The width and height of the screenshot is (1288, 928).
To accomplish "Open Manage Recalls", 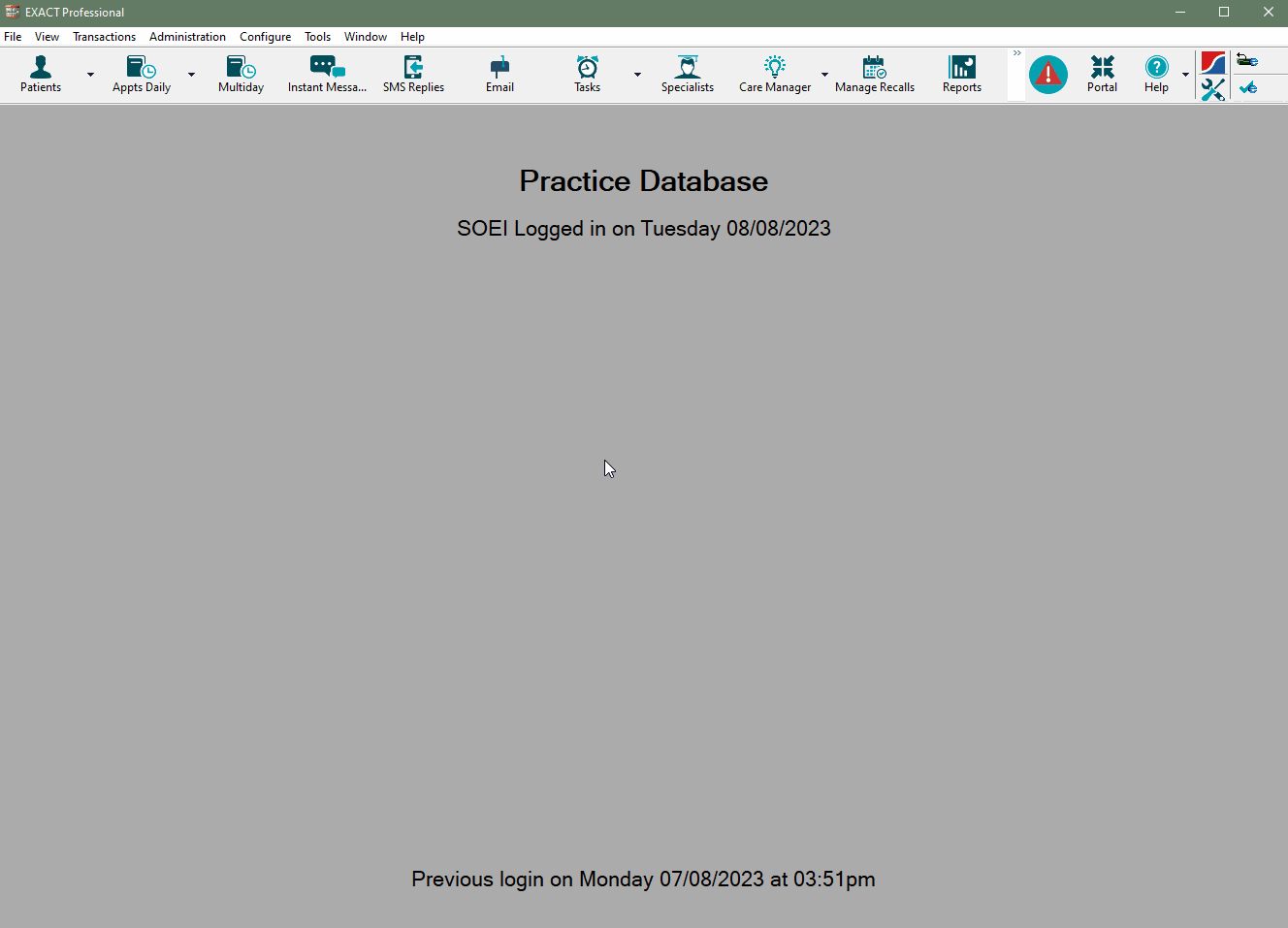I will (874, 74).
